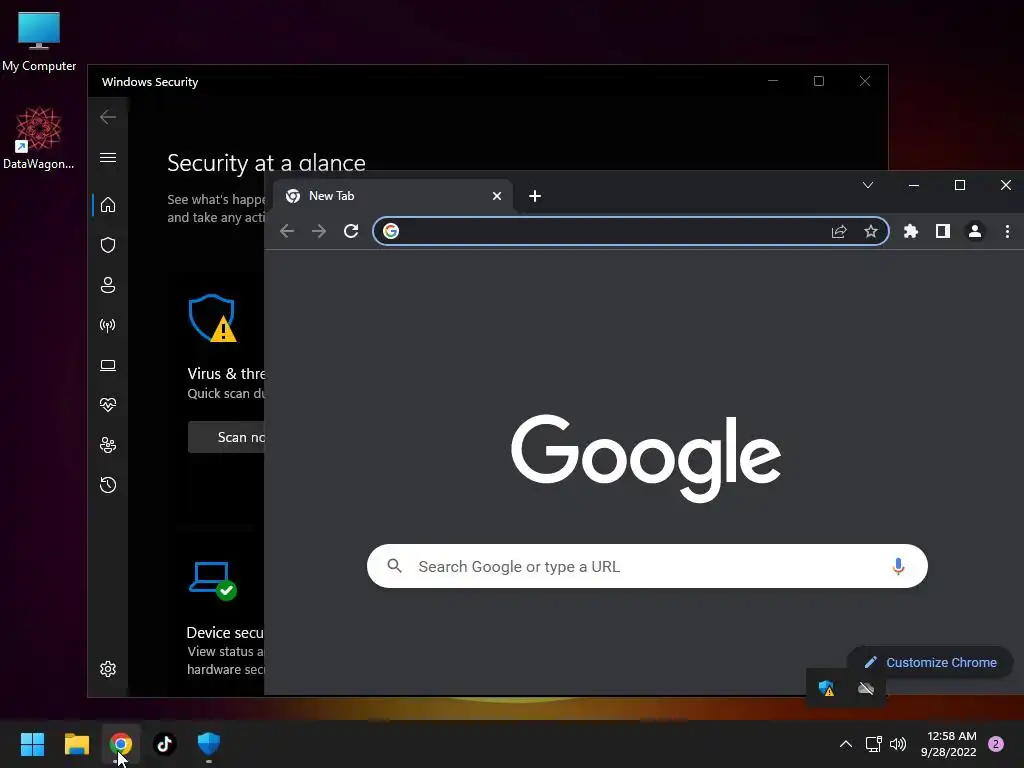Open Firewall & network protection icon in sidebar
1024x768 pixels.
coord(108,325)
